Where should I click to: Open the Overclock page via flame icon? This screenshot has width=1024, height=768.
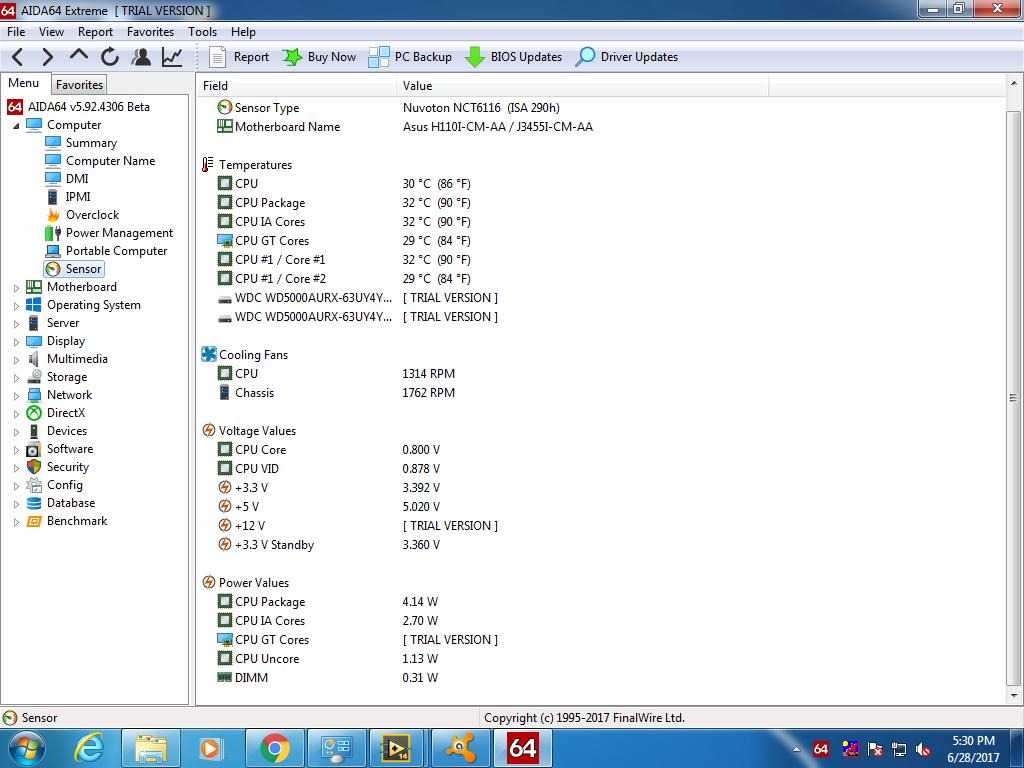click(x=53, y=215)
